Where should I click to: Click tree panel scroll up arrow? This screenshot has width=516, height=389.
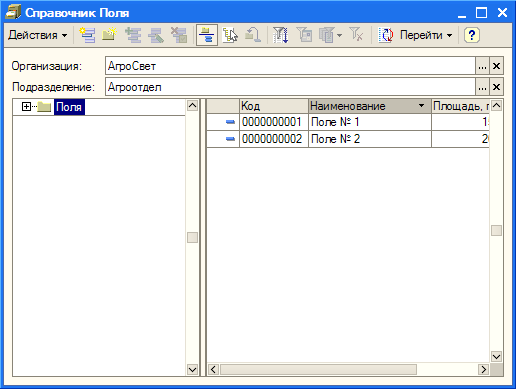[192, 106]
